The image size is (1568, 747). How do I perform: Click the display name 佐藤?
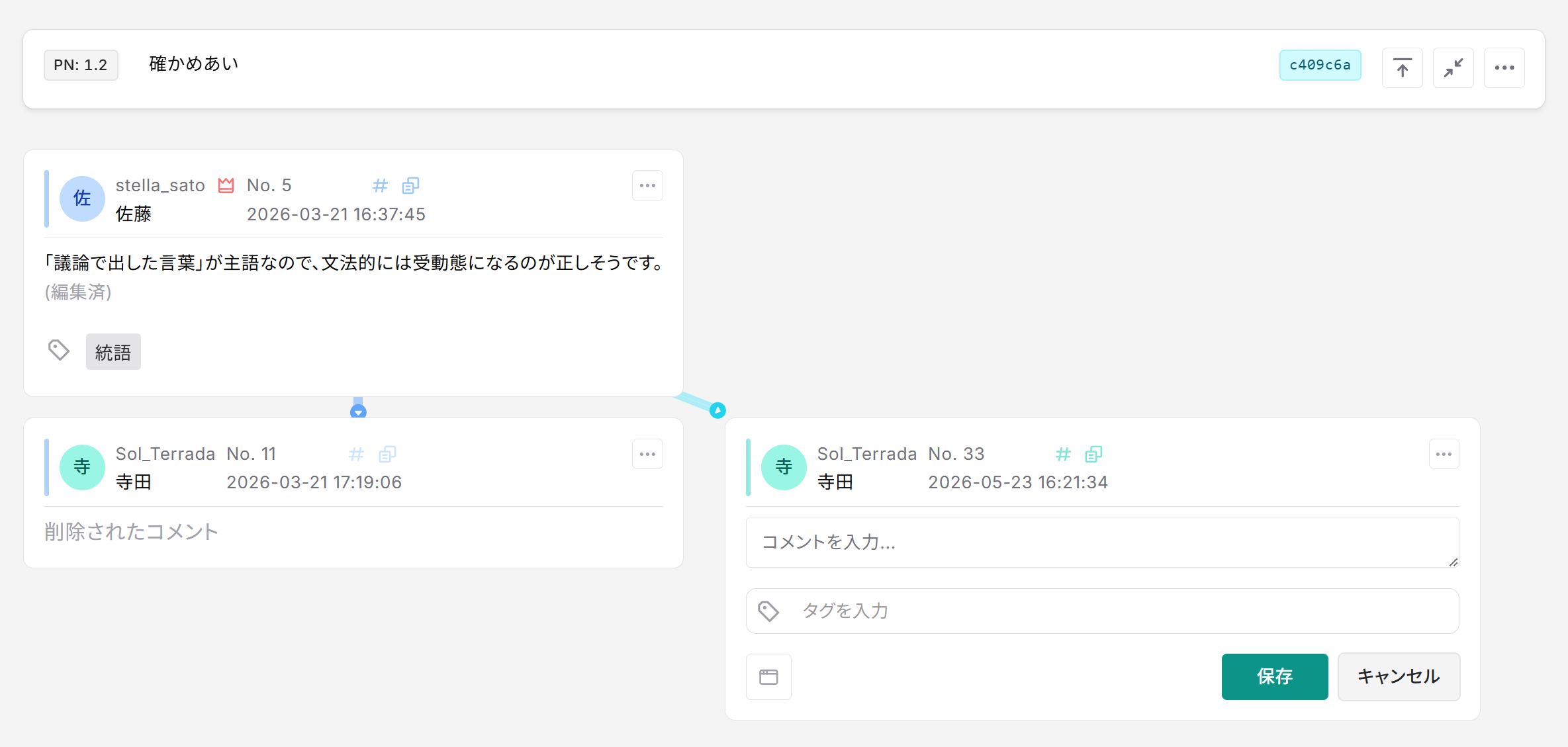click(134, 214)
